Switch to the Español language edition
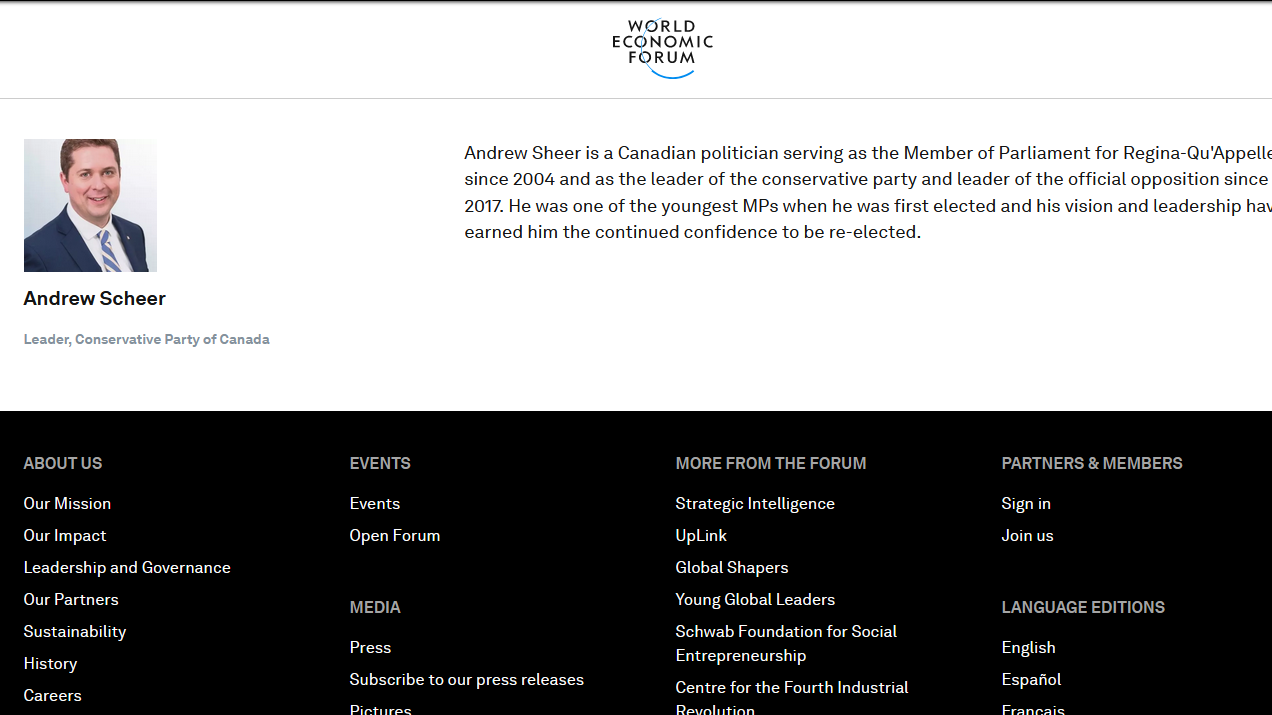This screenshot has height=715, width=1272. [1031, 679]
